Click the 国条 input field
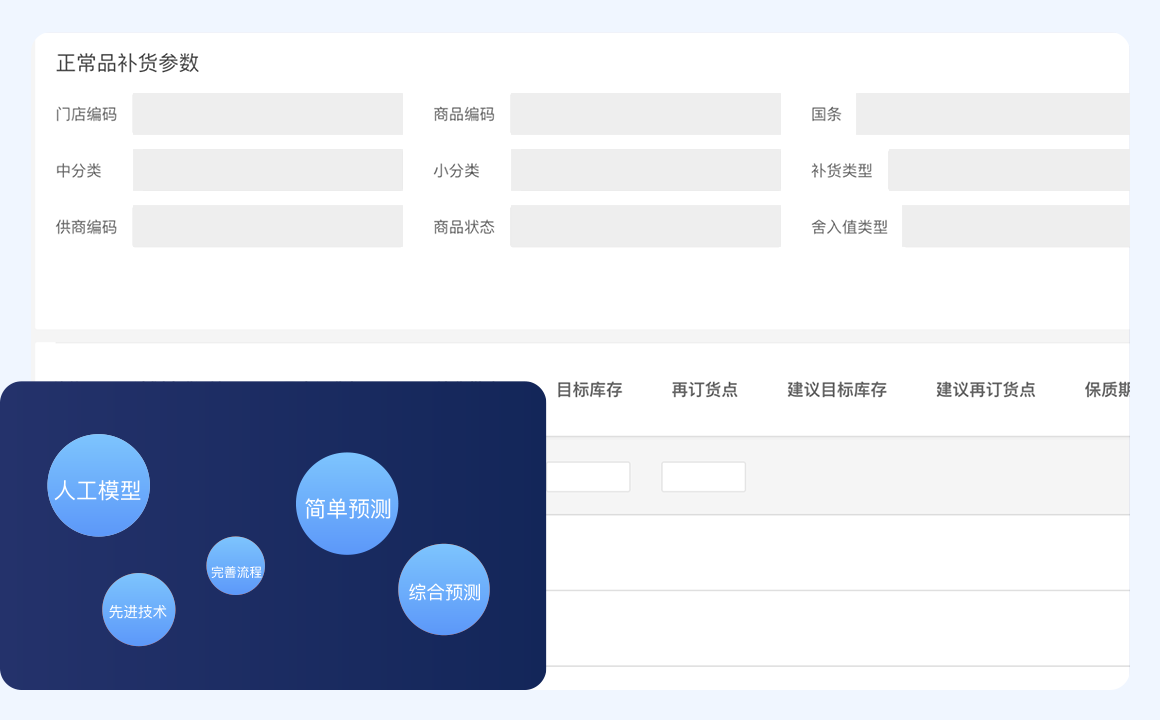 click(991, 114)
